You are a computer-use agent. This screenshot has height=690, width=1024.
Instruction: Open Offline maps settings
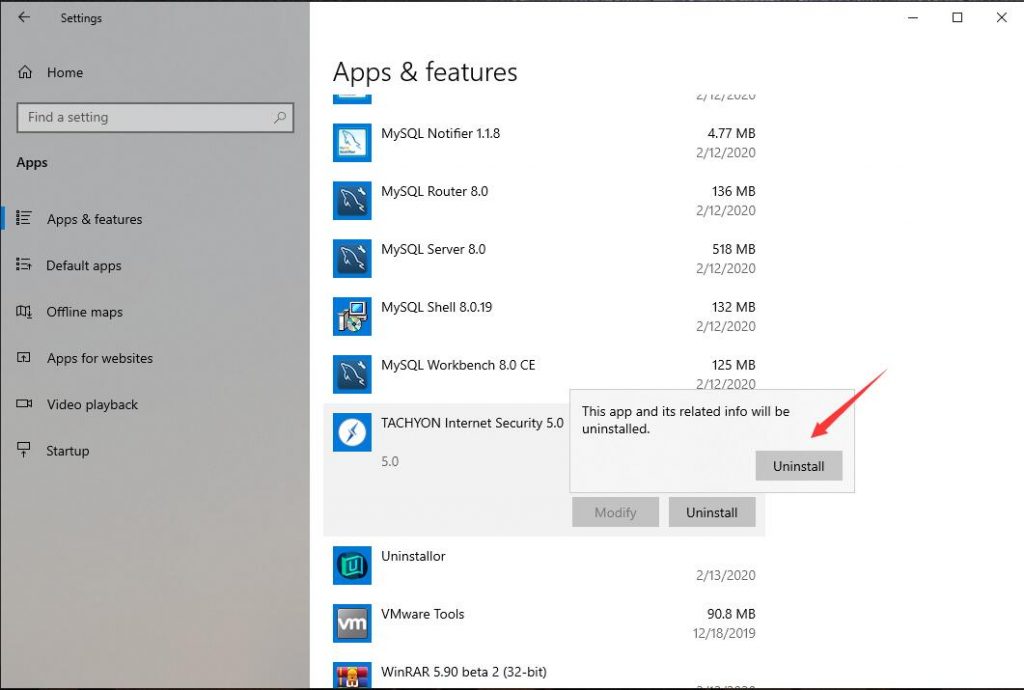pos(84,312)
